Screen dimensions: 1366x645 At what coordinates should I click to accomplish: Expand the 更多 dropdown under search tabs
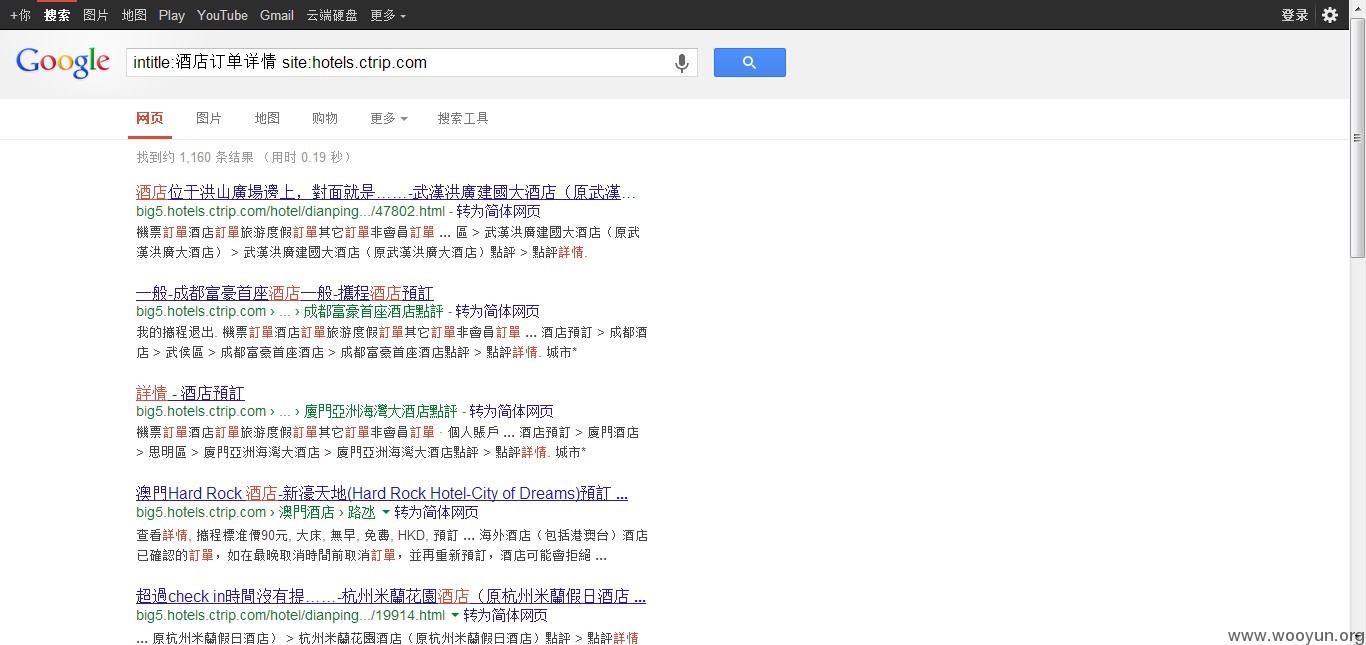tap(388, 118)
